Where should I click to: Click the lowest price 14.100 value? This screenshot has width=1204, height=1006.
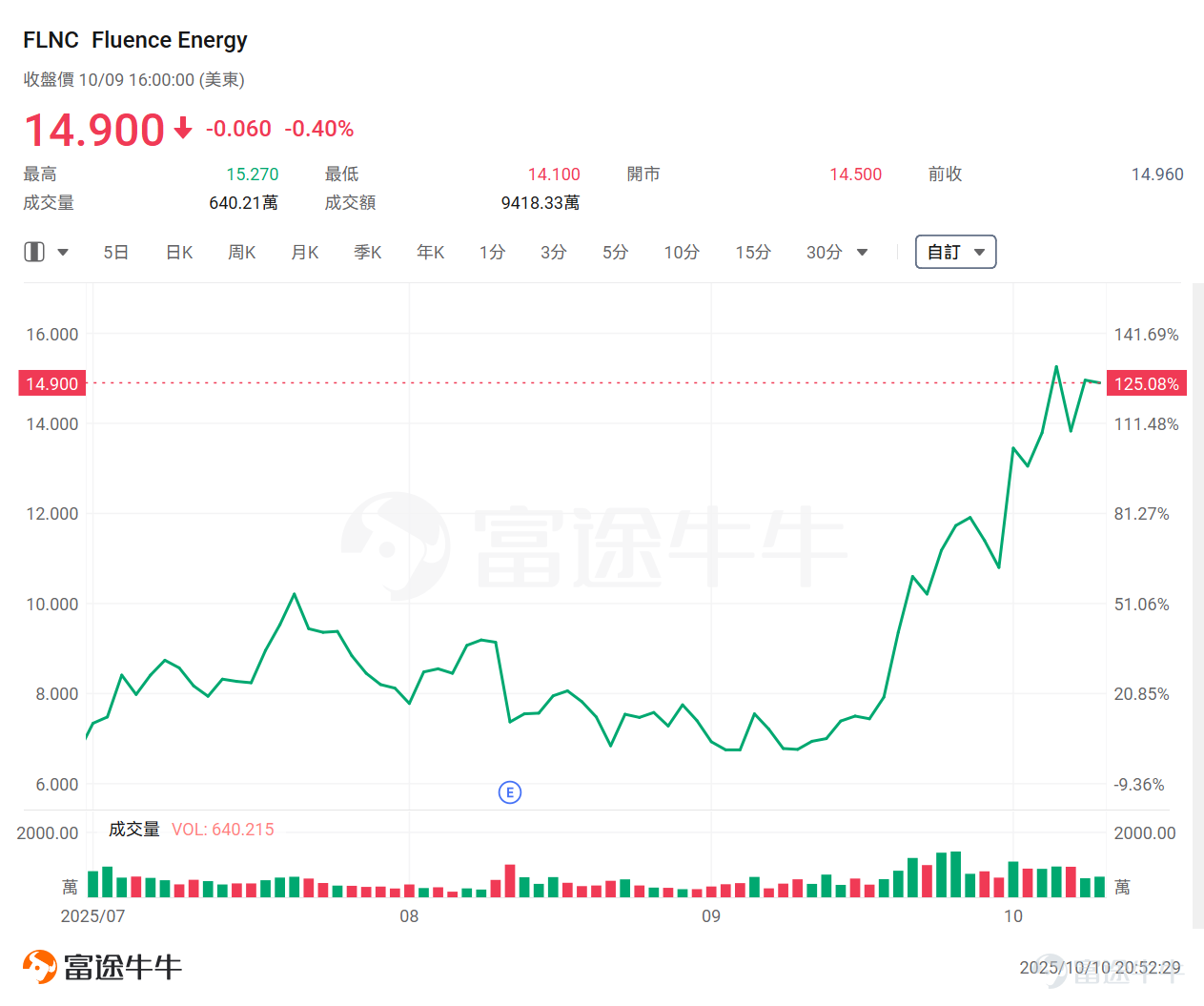coord(554,175)
